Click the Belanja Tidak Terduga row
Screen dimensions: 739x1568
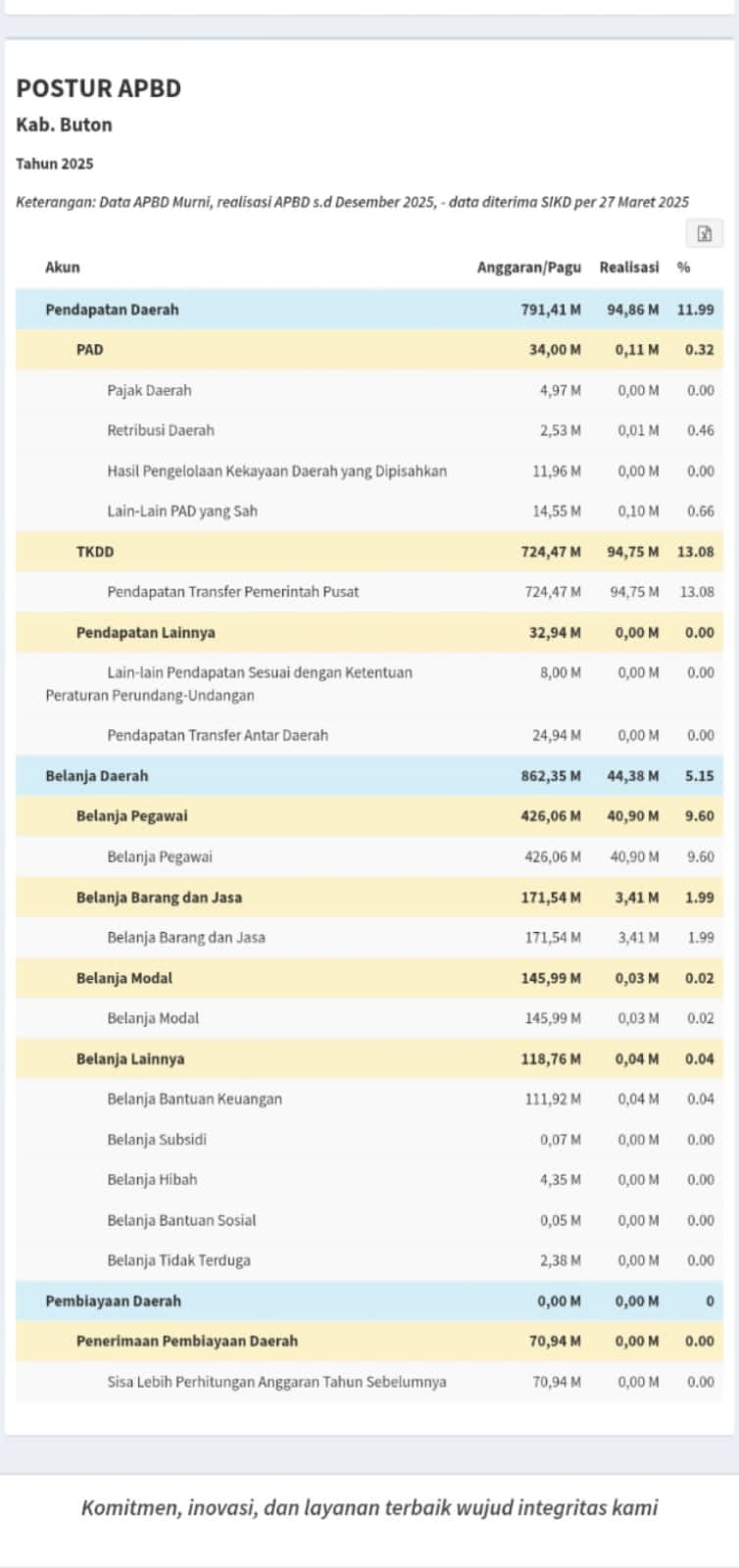coord(178,1260)
